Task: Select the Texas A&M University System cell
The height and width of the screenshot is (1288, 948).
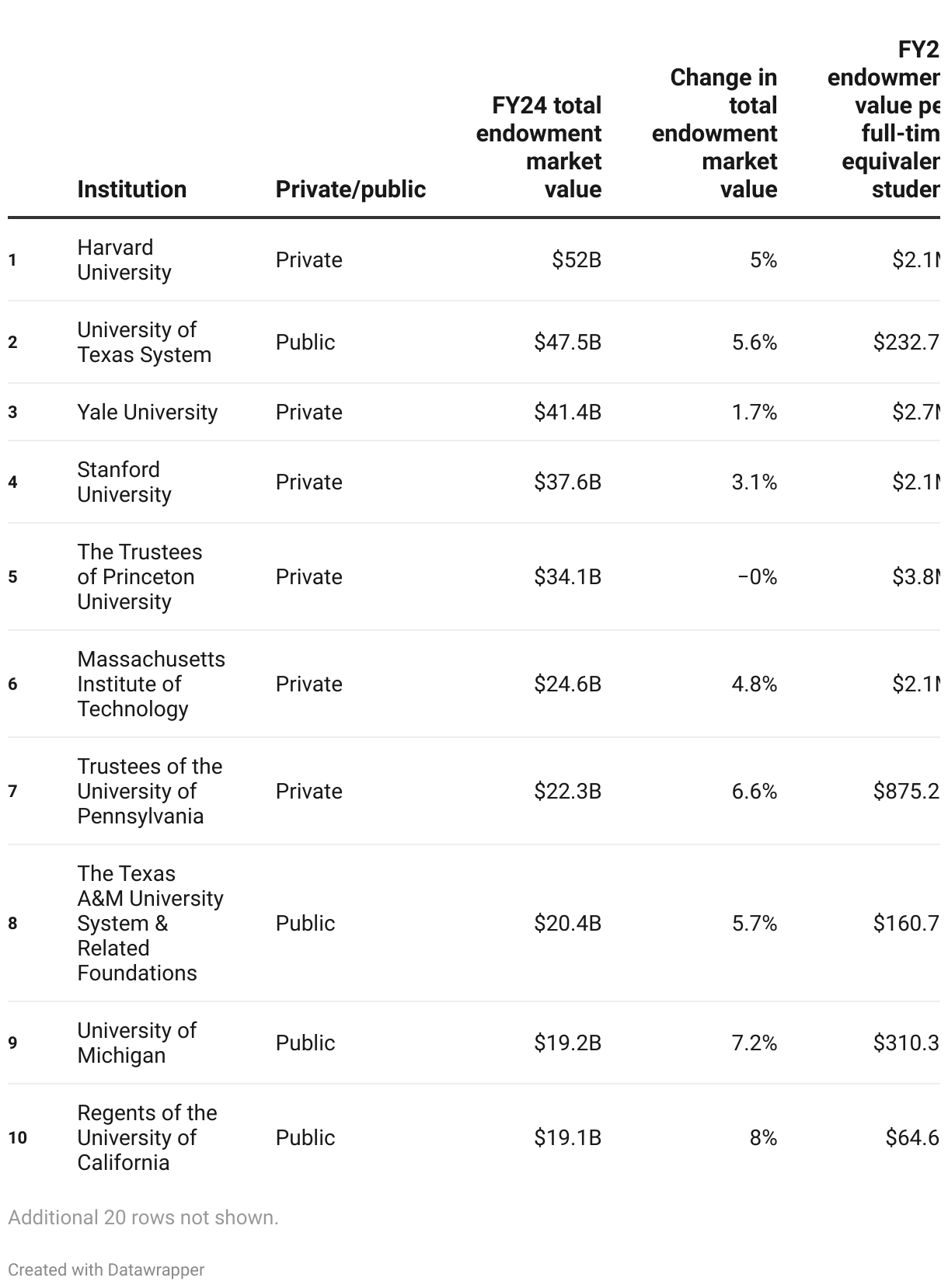Action: [x=150, y=924]
